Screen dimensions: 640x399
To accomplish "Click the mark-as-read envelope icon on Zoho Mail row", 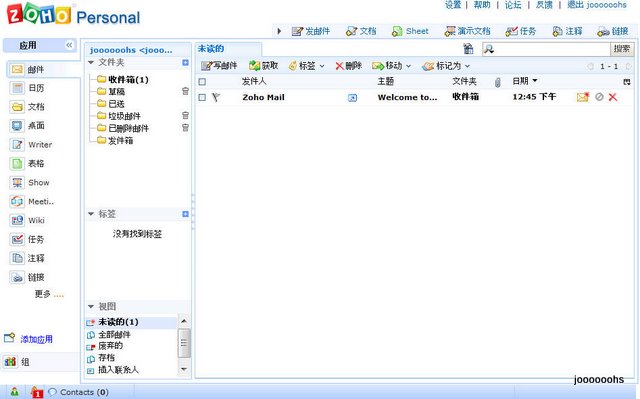I will [583, 97].
